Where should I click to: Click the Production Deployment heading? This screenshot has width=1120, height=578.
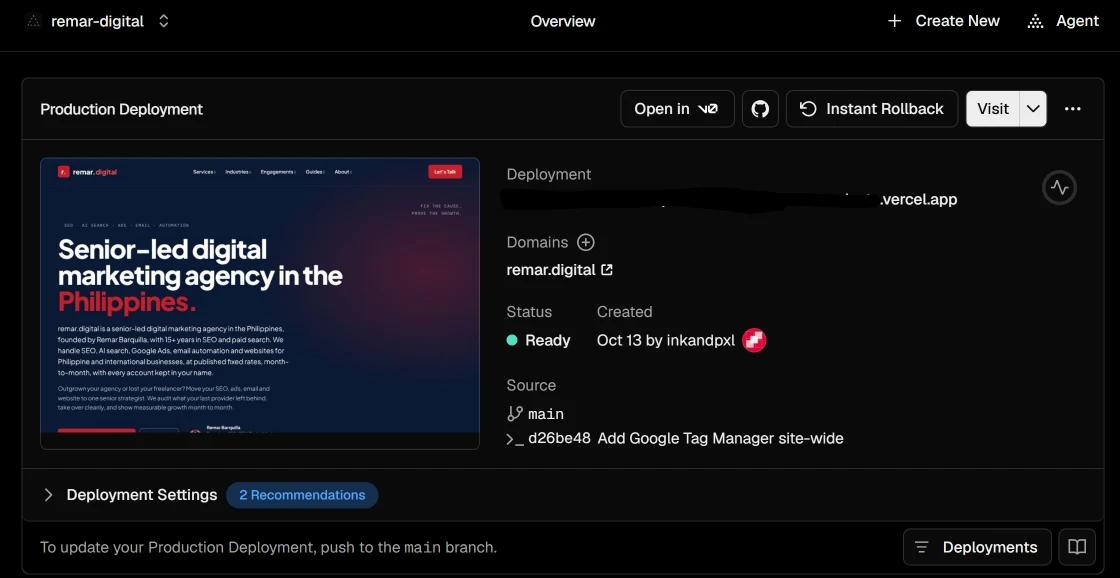(x=121, y=109)
